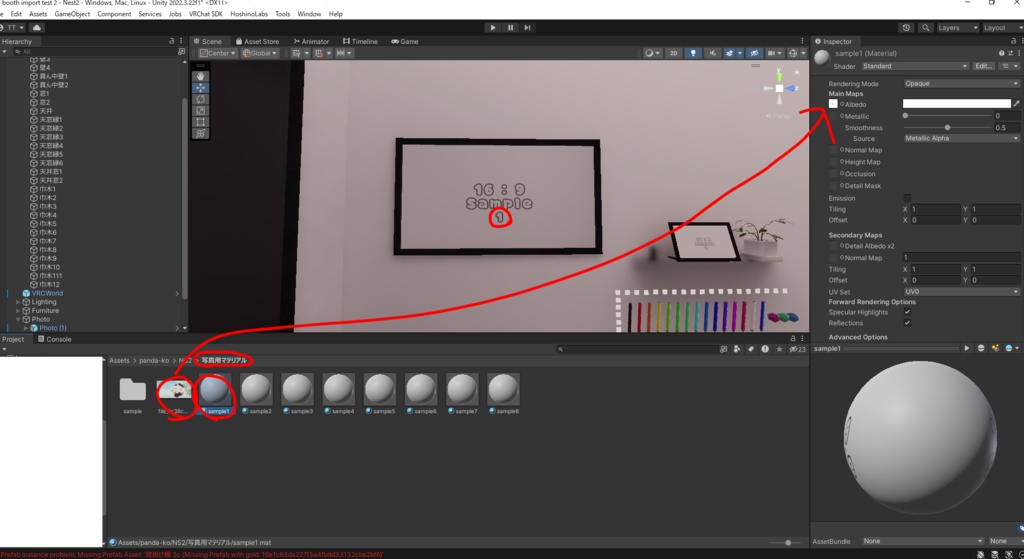Open Undo History icon in top toolbar
Screen dimensions: 1024x559
click(906, 27)
